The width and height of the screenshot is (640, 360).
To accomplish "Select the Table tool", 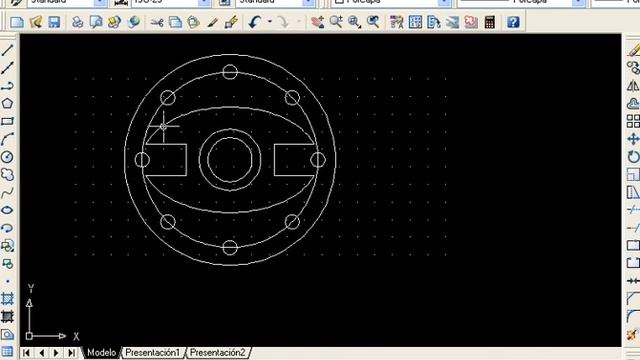I will 7,352.
